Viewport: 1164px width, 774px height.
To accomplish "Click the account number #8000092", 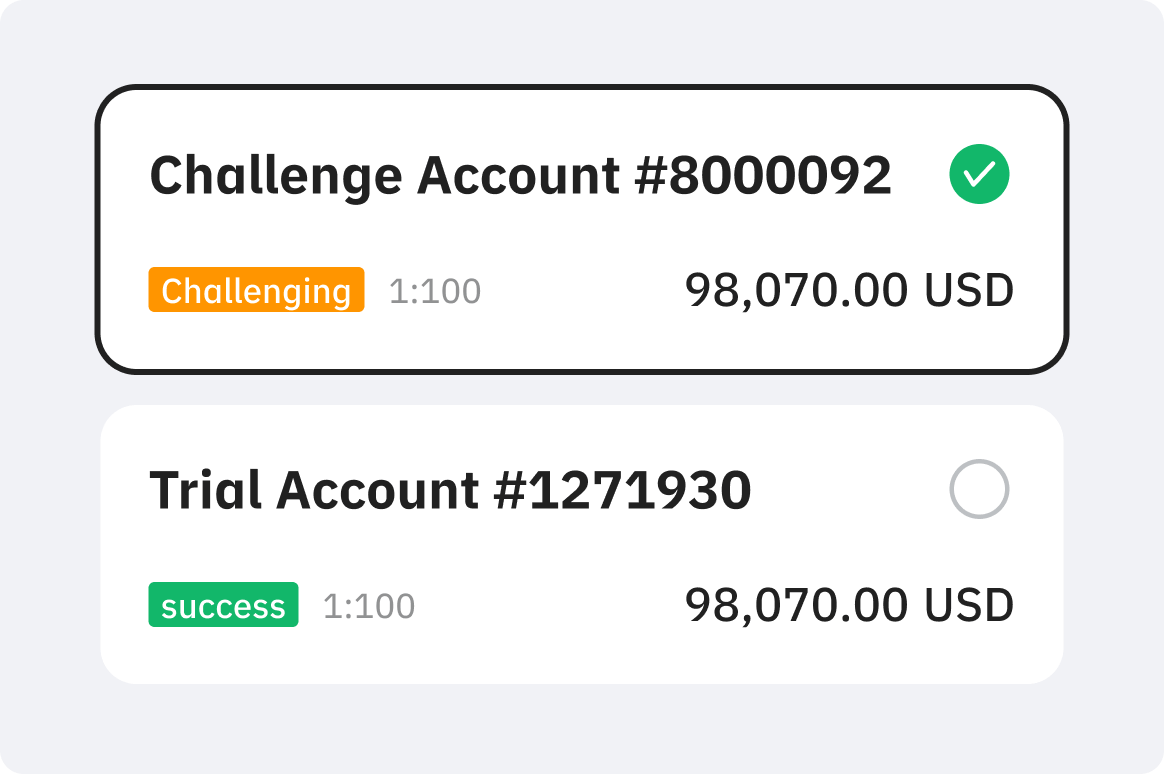I will pyautogui.click(x=763, y=176).
